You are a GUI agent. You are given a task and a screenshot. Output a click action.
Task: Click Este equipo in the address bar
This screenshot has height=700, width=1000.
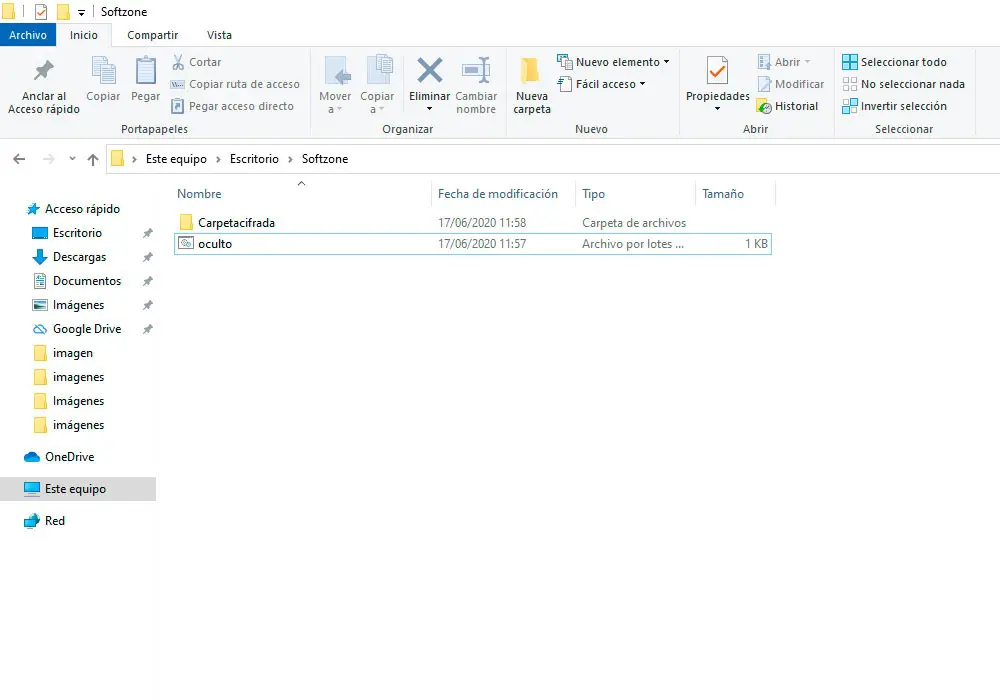coord(176,159)
